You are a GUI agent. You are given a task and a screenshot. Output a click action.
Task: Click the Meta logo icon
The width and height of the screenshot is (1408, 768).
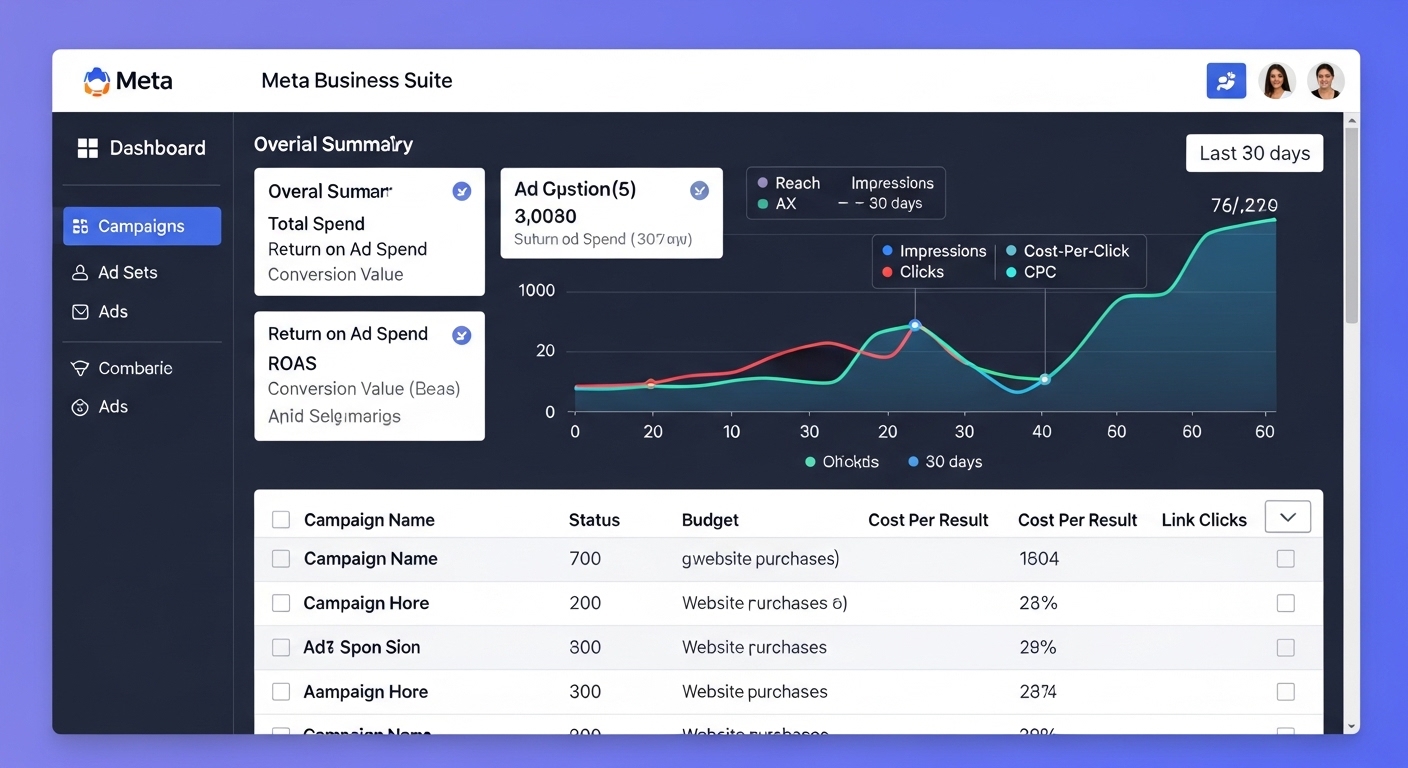tap(96, 81)
